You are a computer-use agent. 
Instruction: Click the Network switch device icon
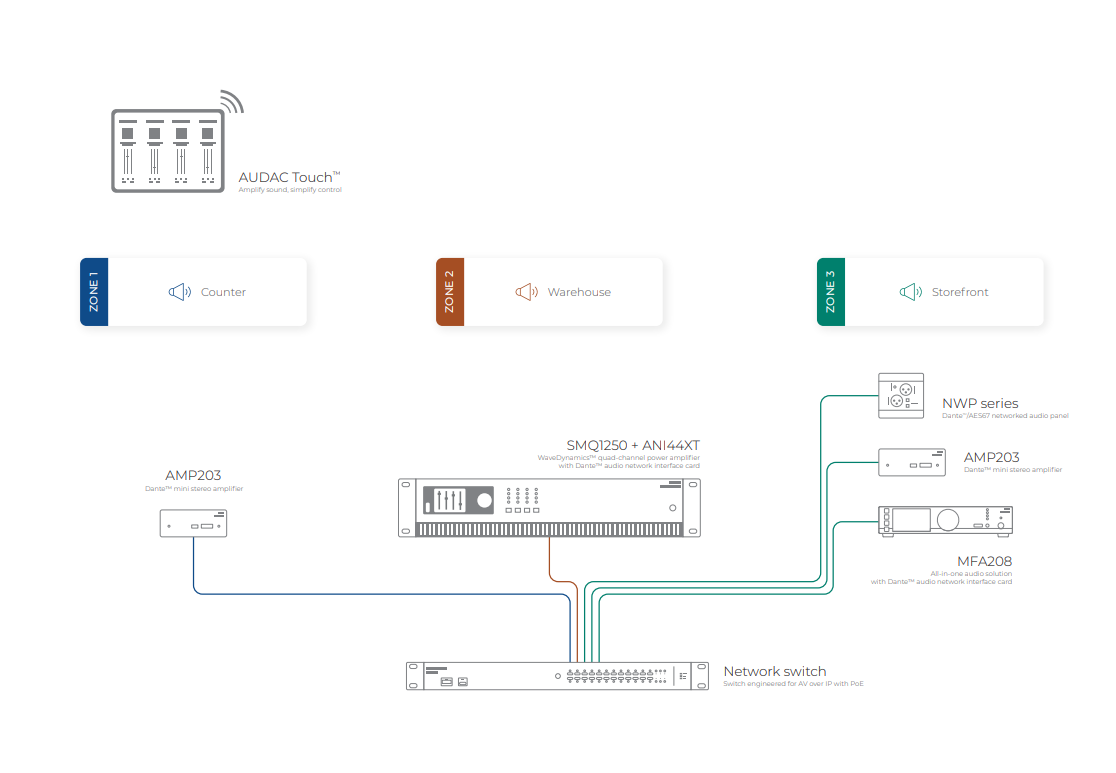[x=557, y=676]
